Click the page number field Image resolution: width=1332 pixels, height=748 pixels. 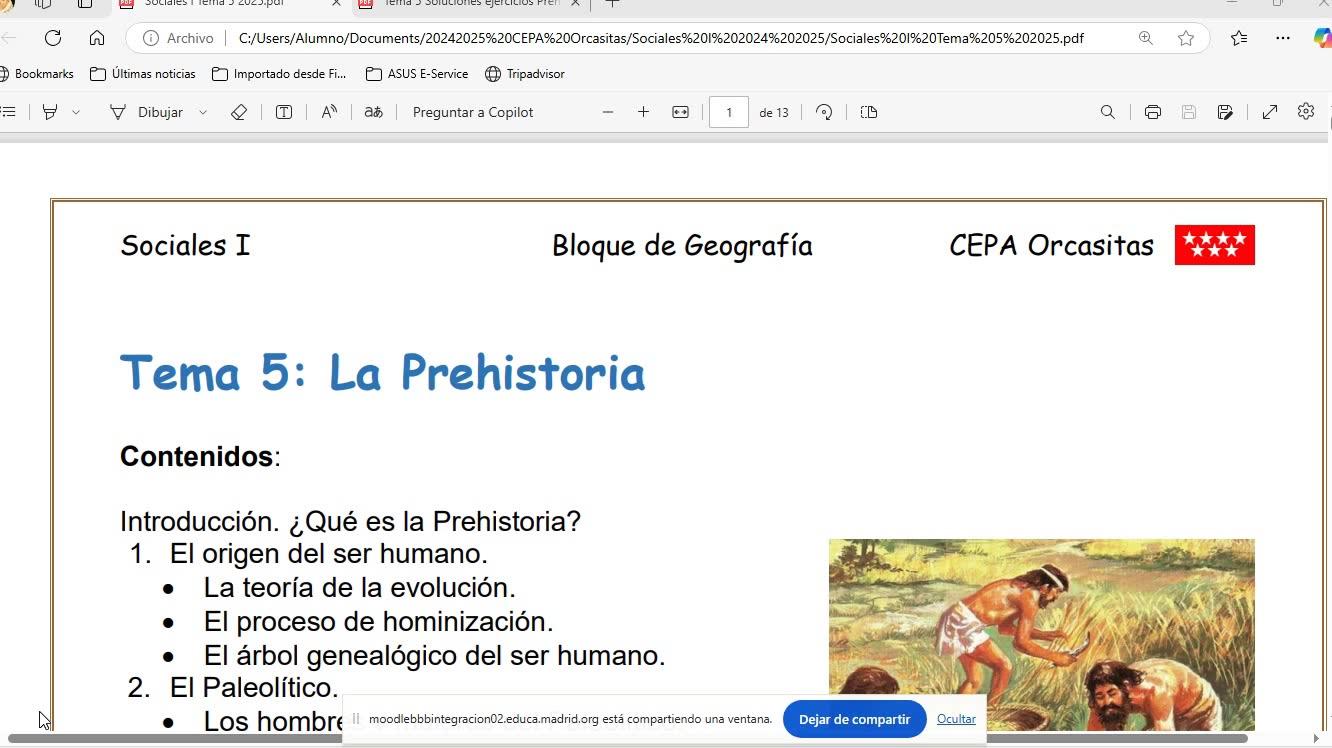tap(729, 112)
